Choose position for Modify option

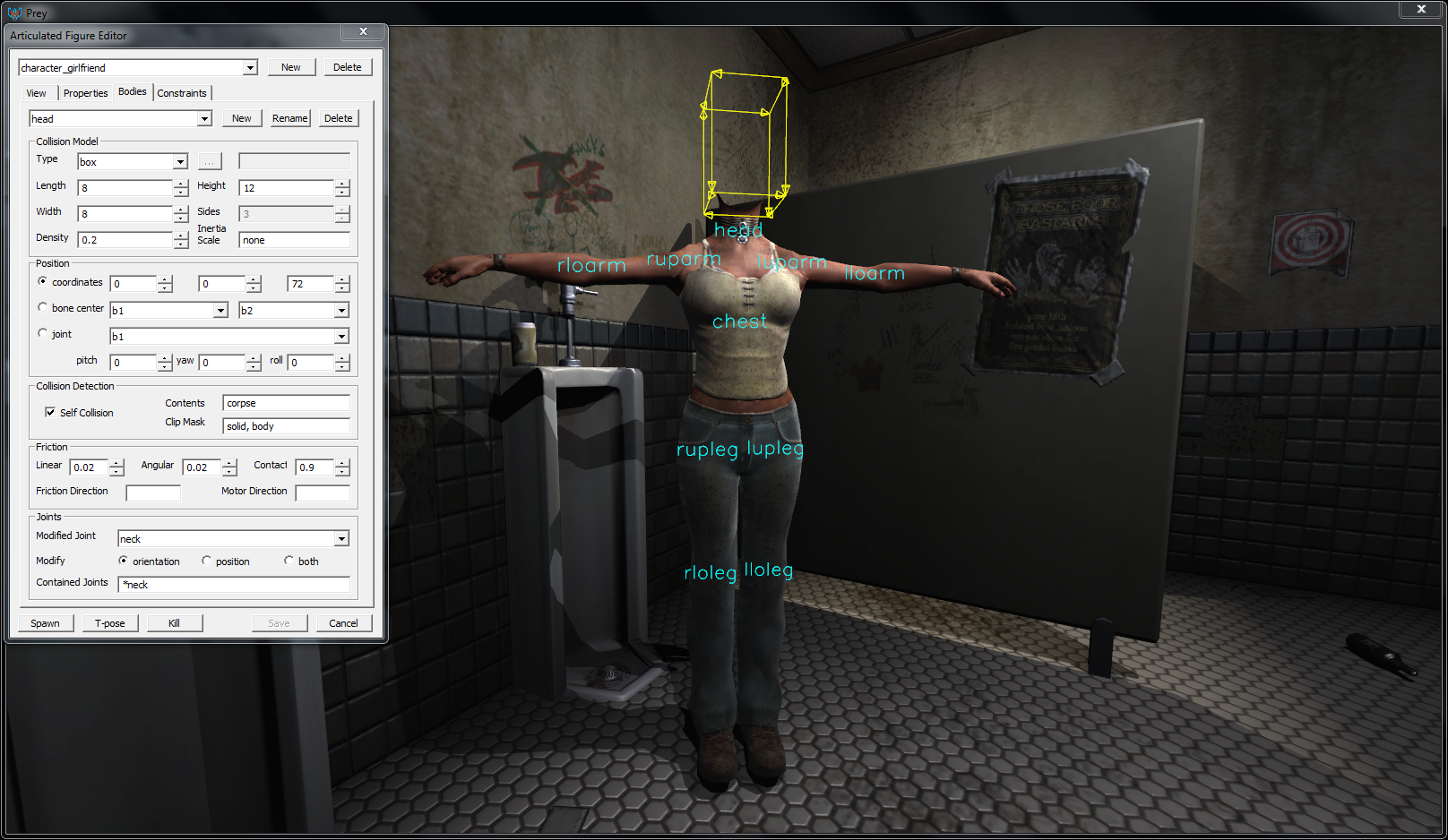click(x=206, y=561)
